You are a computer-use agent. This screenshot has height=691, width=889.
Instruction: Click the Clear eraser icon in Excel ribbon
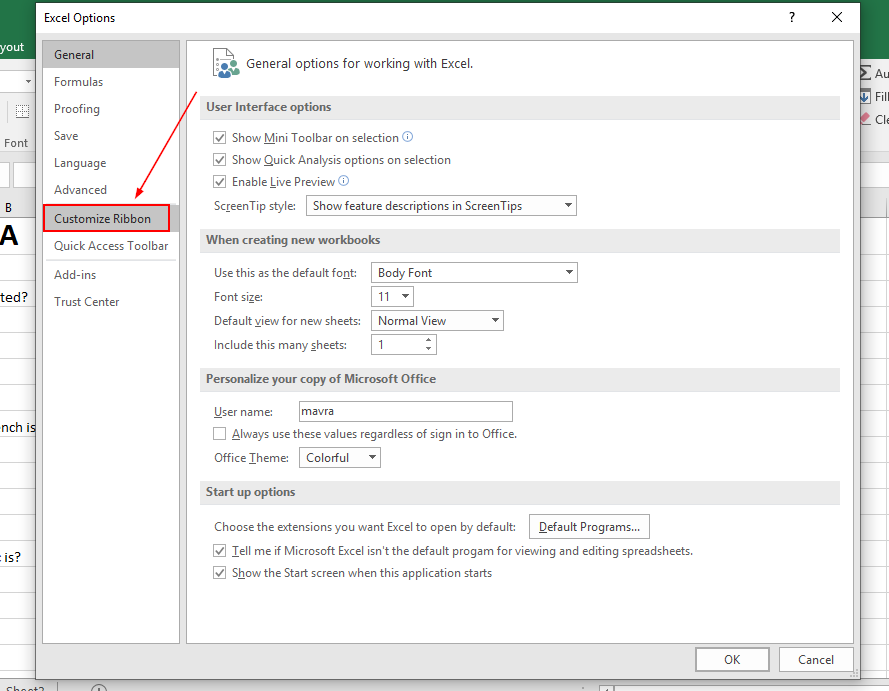click(x=865, y=119)
